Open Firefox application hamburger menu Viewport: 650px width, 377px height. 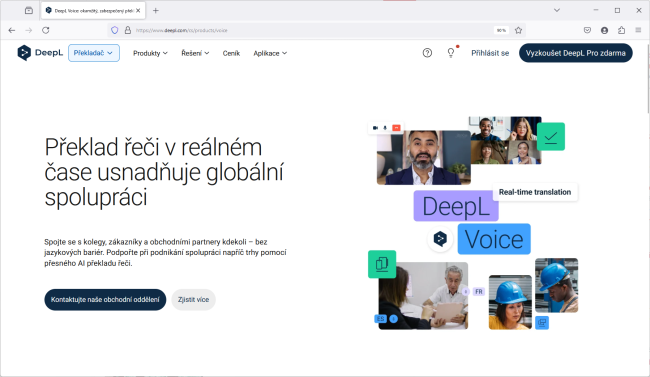click(638, 30)
